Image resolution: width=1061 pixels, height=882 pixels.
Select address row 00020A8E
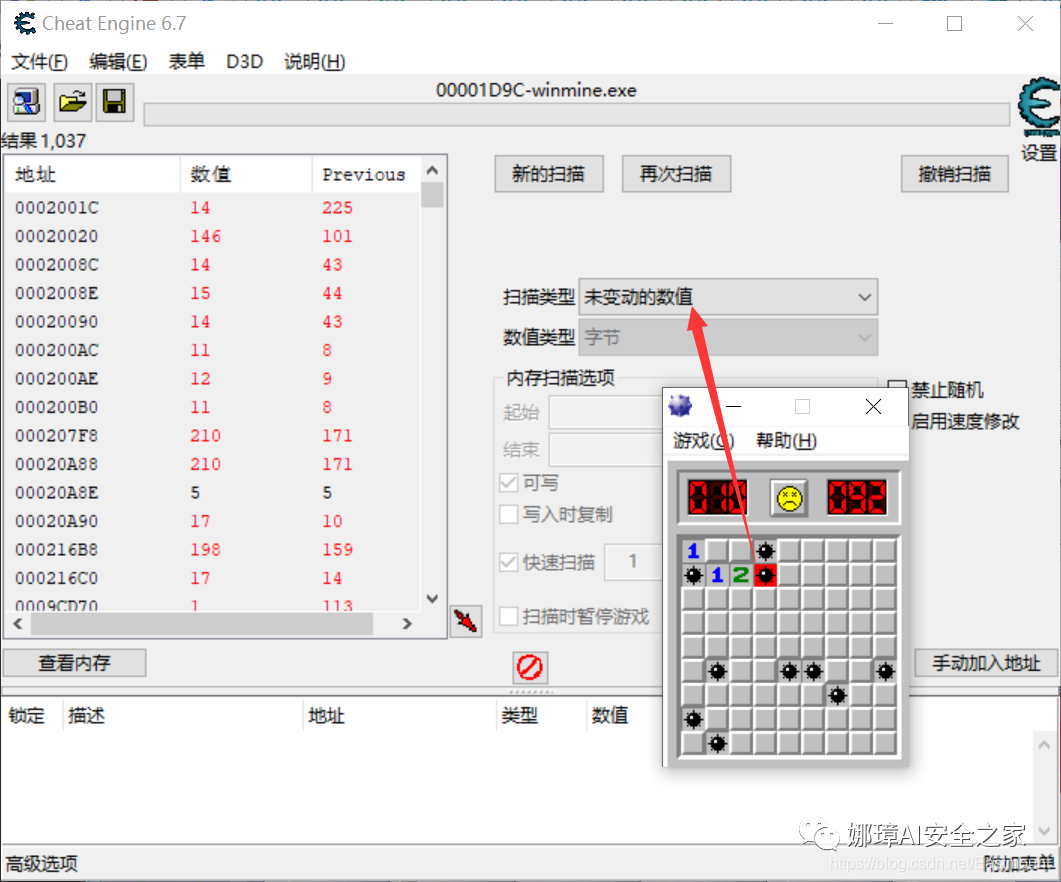point(212,492)
